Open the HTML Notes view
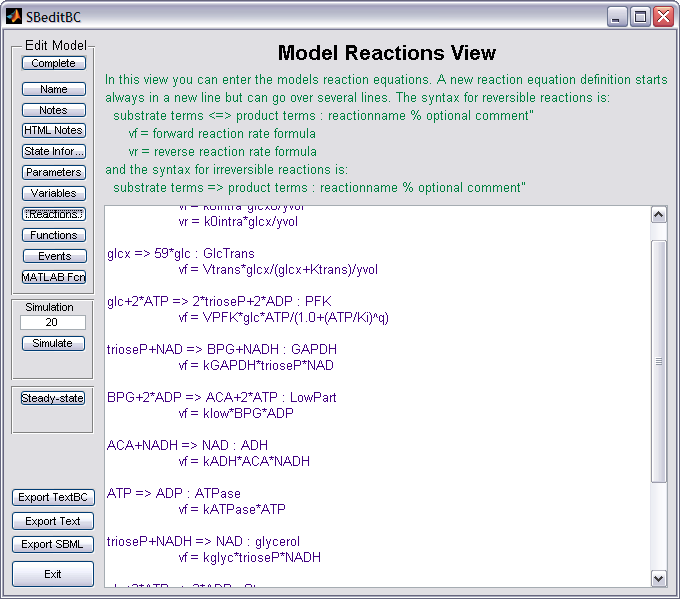680x599 pixels. point(53,130)
